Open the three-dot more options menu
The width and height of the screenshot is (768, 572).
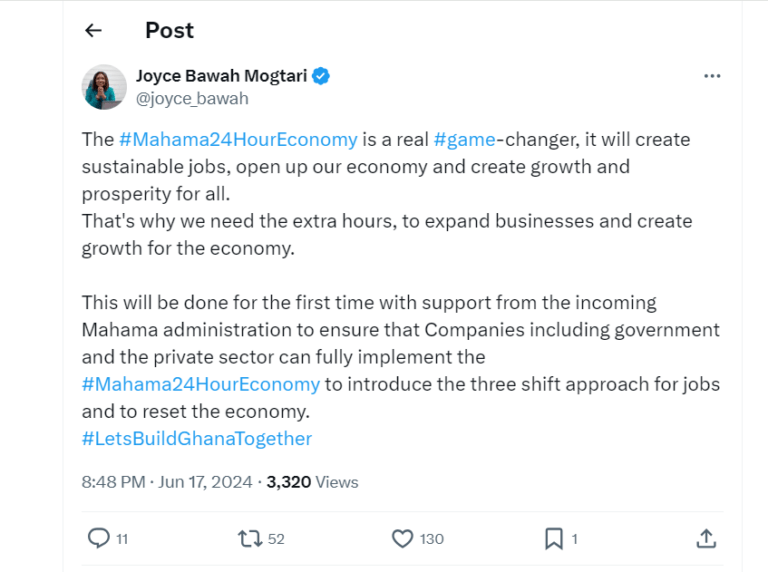(x=712, y=76)
